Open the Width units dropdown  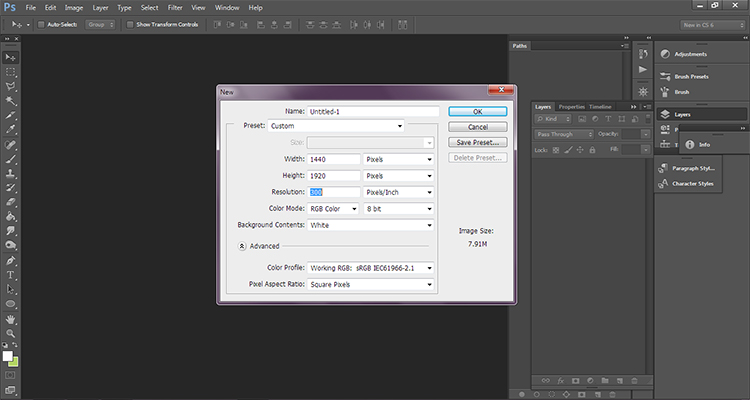[398, 159]
